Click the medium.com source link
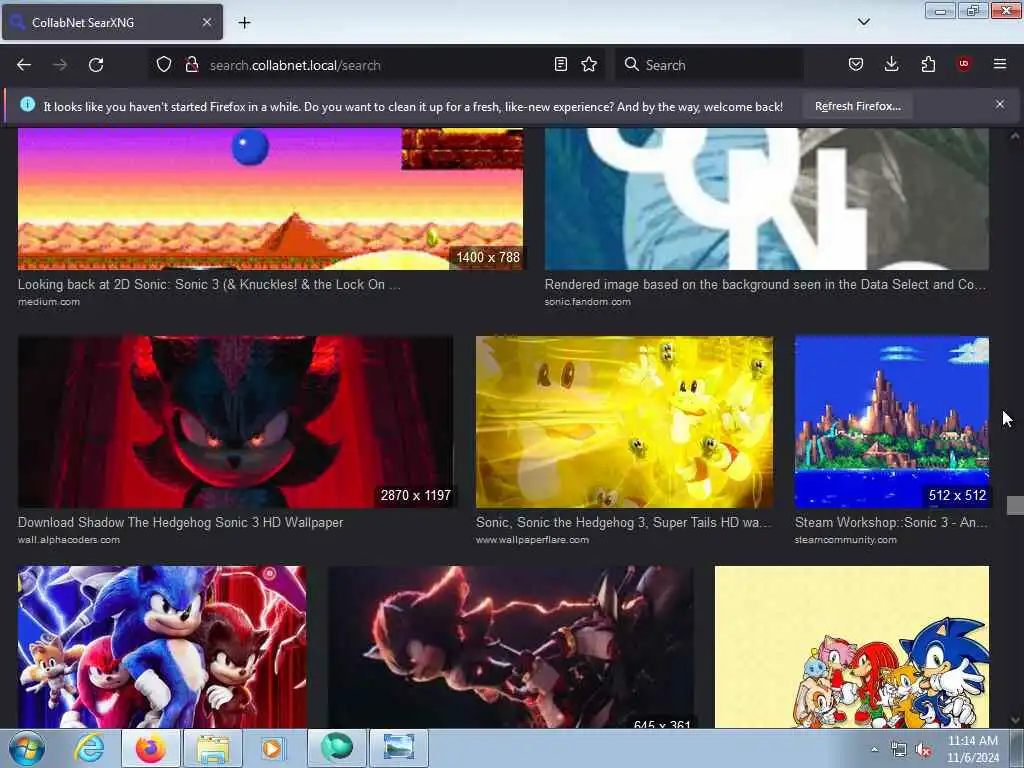 tap(49, 302)
